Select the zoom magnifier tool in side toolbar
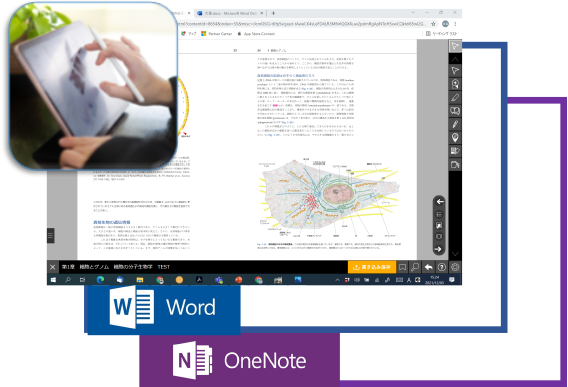 point(455,84)
